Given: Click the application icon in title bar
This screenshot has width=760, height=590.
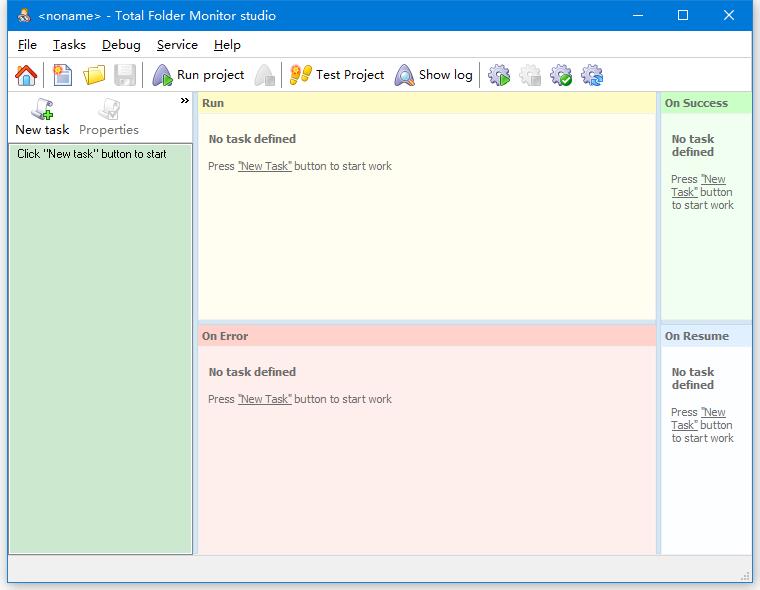Looking at the screenshot, I should pos(24,16).
